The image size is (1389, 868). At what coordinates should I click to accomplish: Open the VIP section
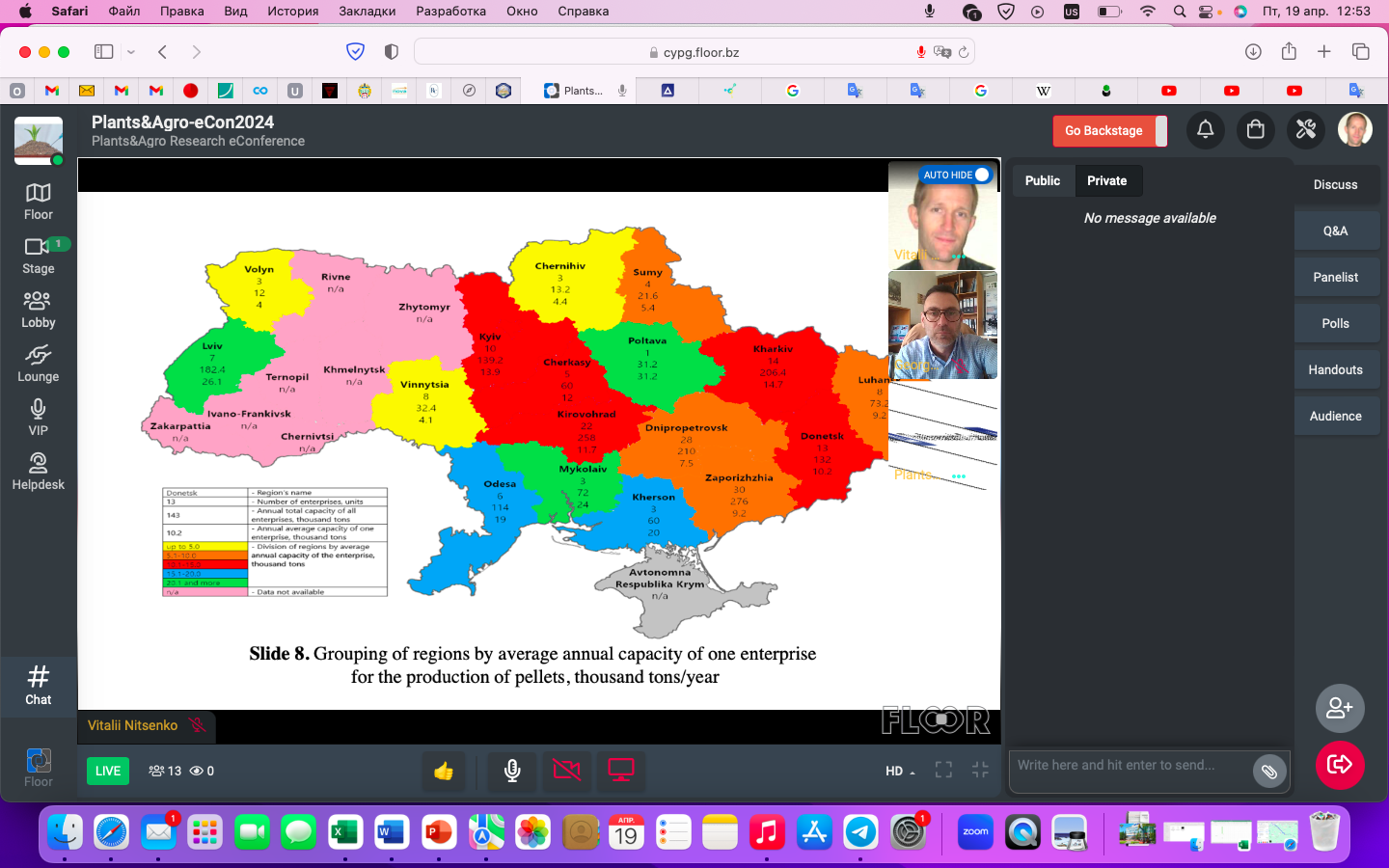coord(38,418)
